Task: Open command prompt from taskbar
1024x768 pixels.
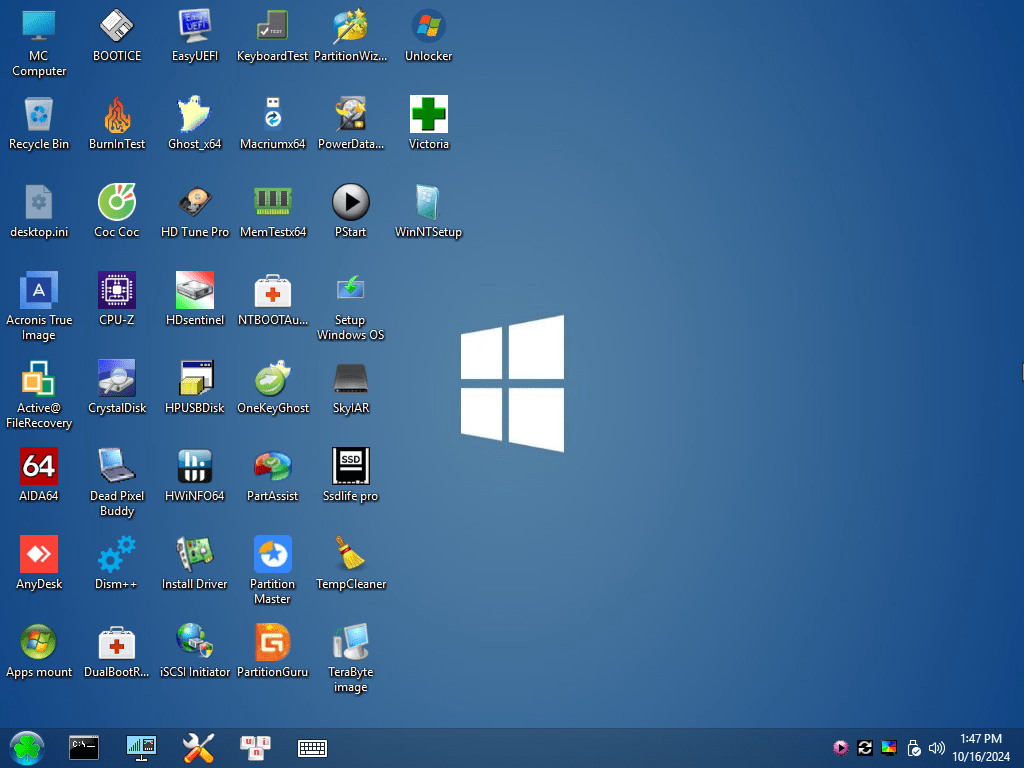Action: 84,748
